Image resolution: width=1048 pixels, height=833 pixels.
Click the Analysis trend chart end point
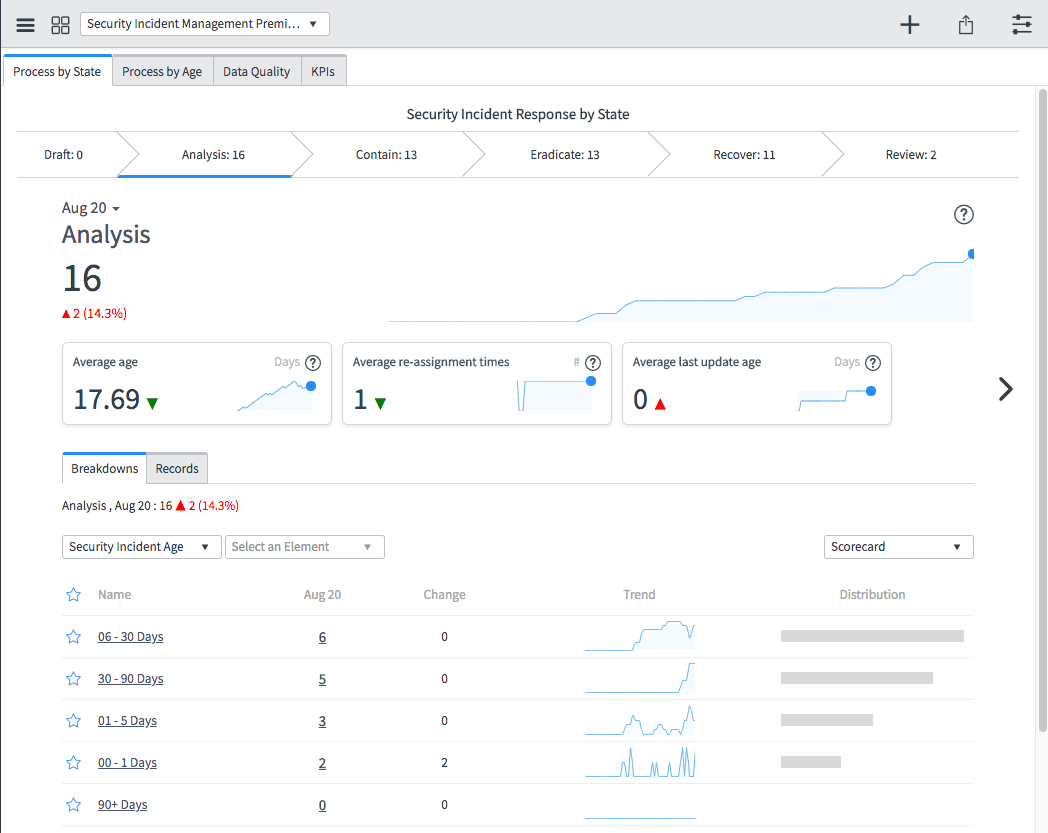pos(971,254)
